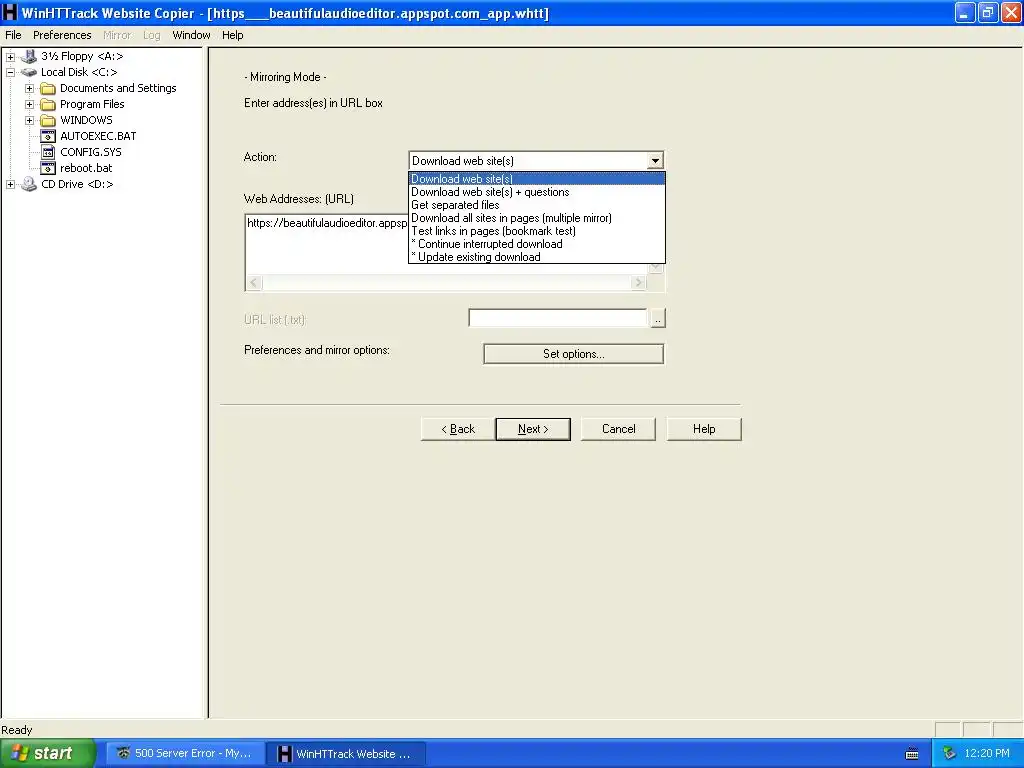Click the Windows start button
Screen dimensions: 1024x768
point(47,754)
